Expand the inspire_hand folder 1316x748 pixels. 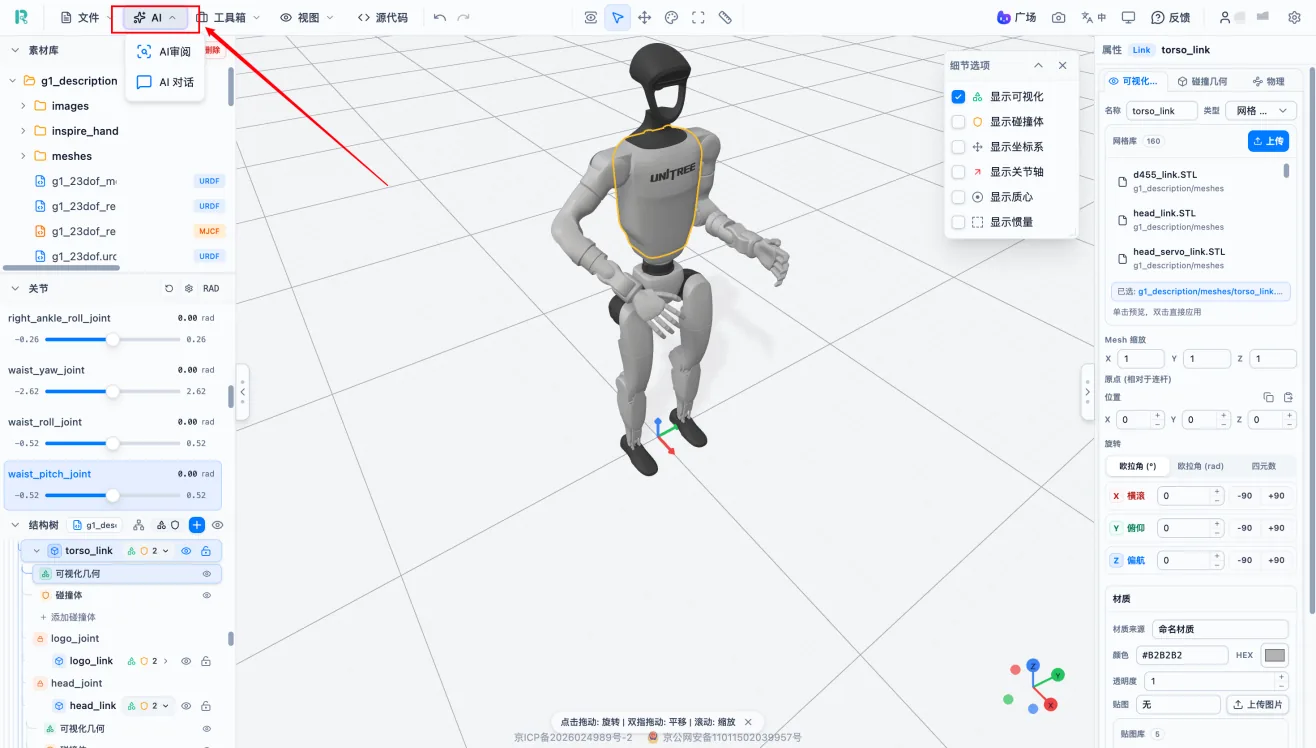23,131
